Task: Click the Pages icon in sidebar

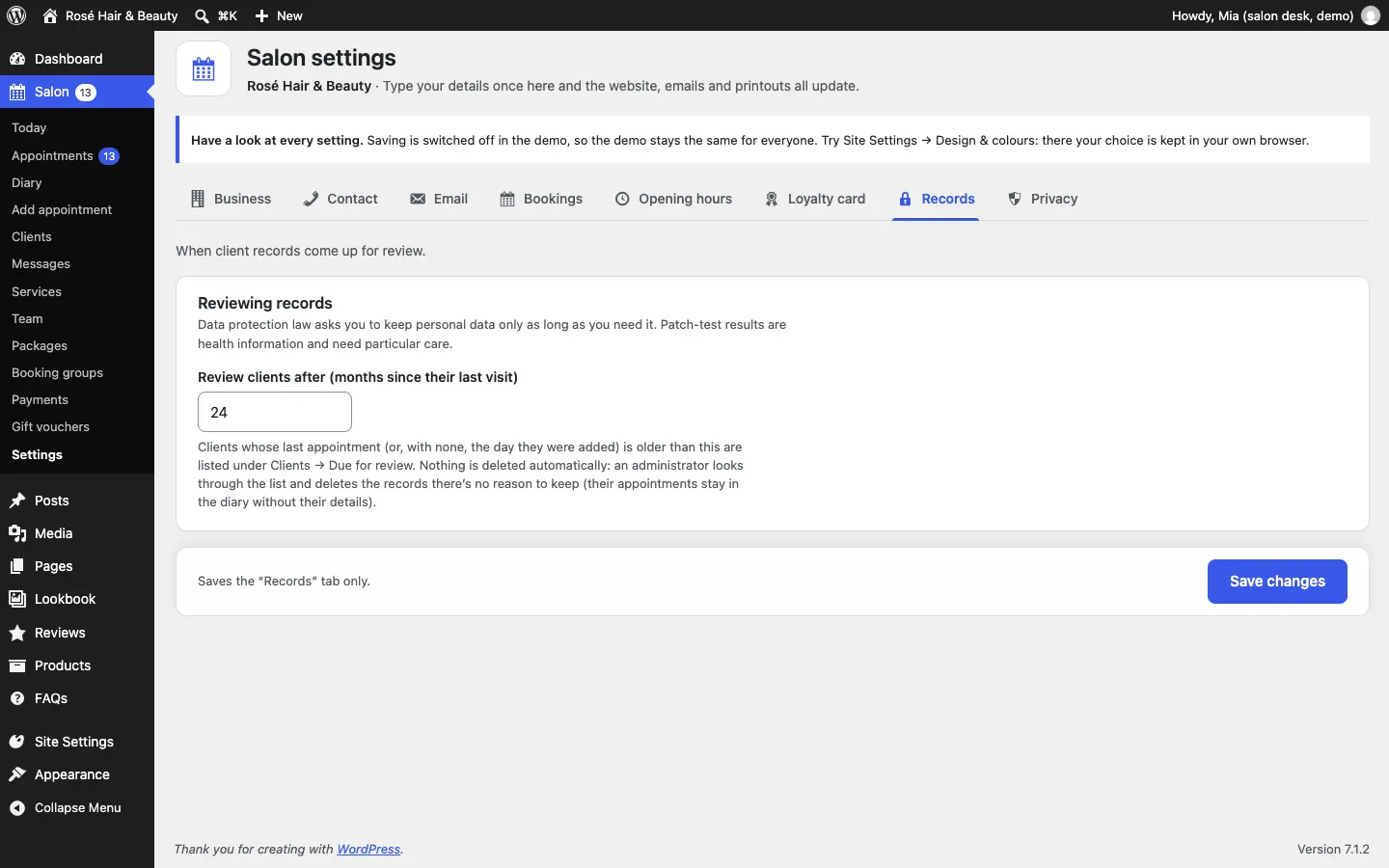Action: point(17,566)
